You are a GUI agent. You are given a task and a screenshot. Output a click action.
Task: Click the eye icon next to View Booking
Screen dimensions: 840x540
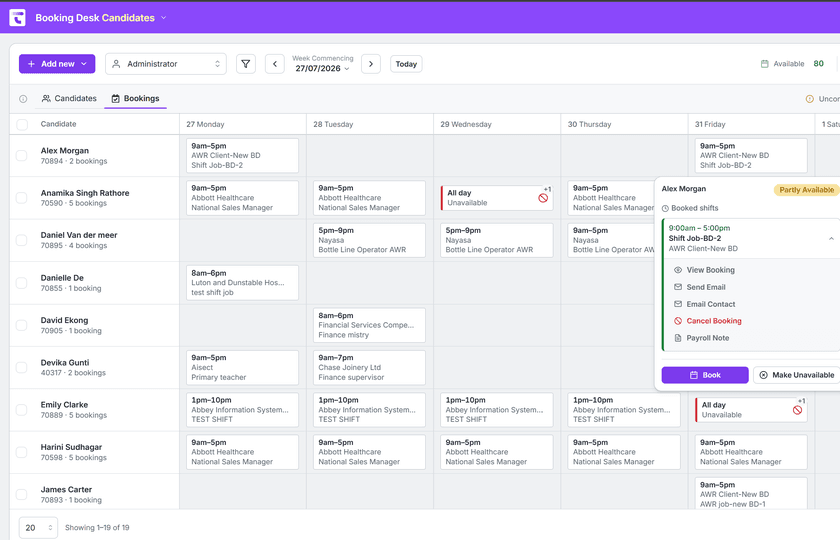pos(678,270)
